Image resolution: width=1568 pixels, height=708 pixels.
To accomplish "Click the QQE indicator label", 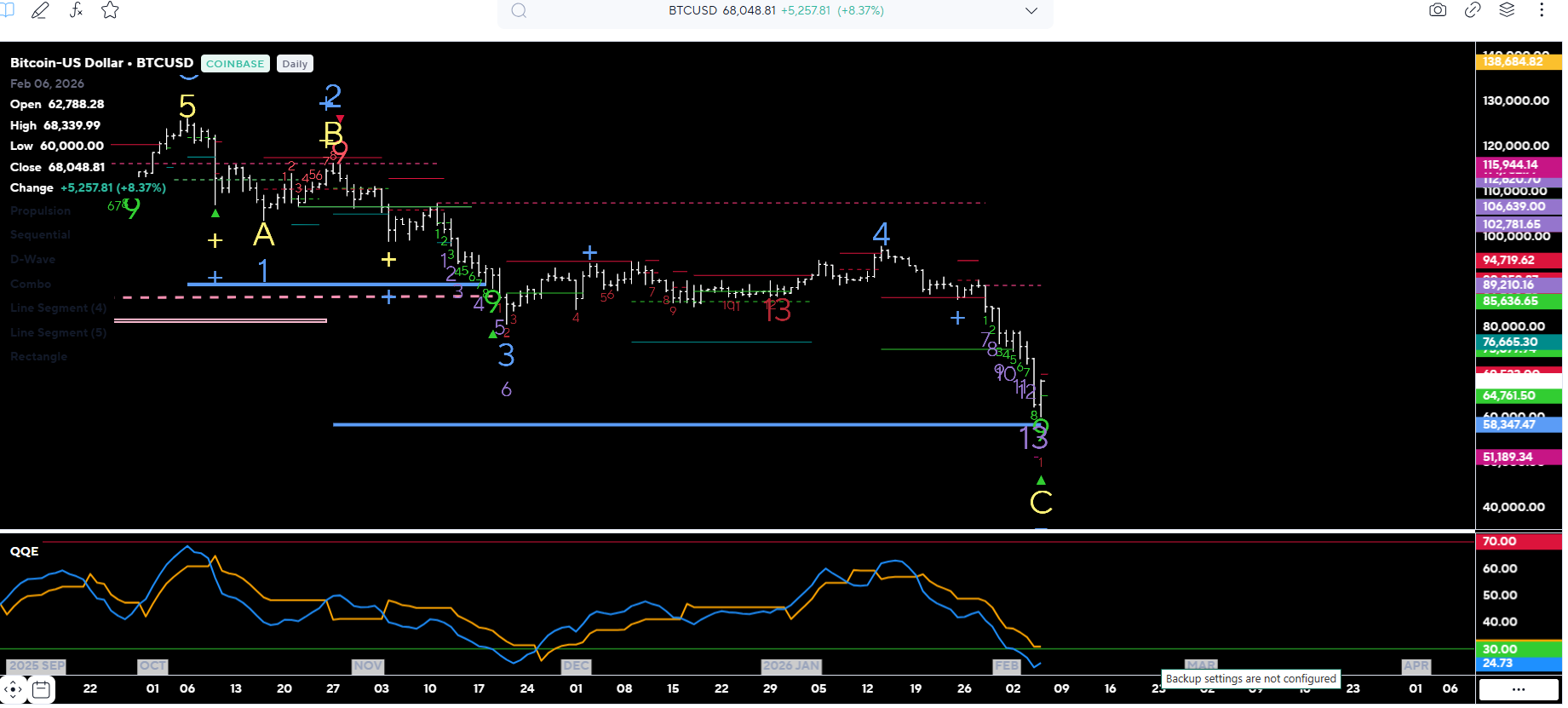I will tap(24, 551).
